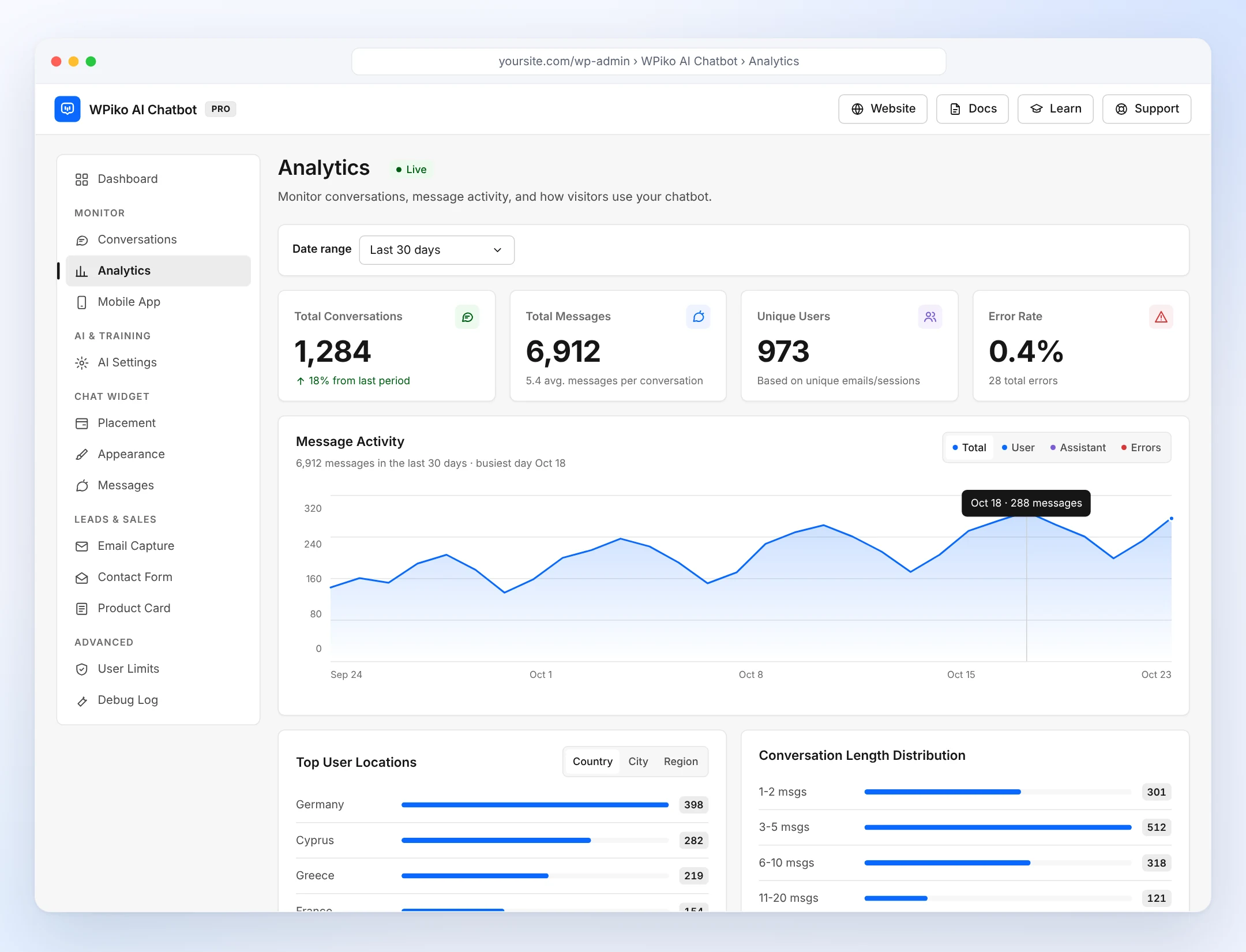Click the Conversations speech bubble sidebar icon
This screenshot has width=1246, height=952.
pyautogui.click(x=82, y=240)
